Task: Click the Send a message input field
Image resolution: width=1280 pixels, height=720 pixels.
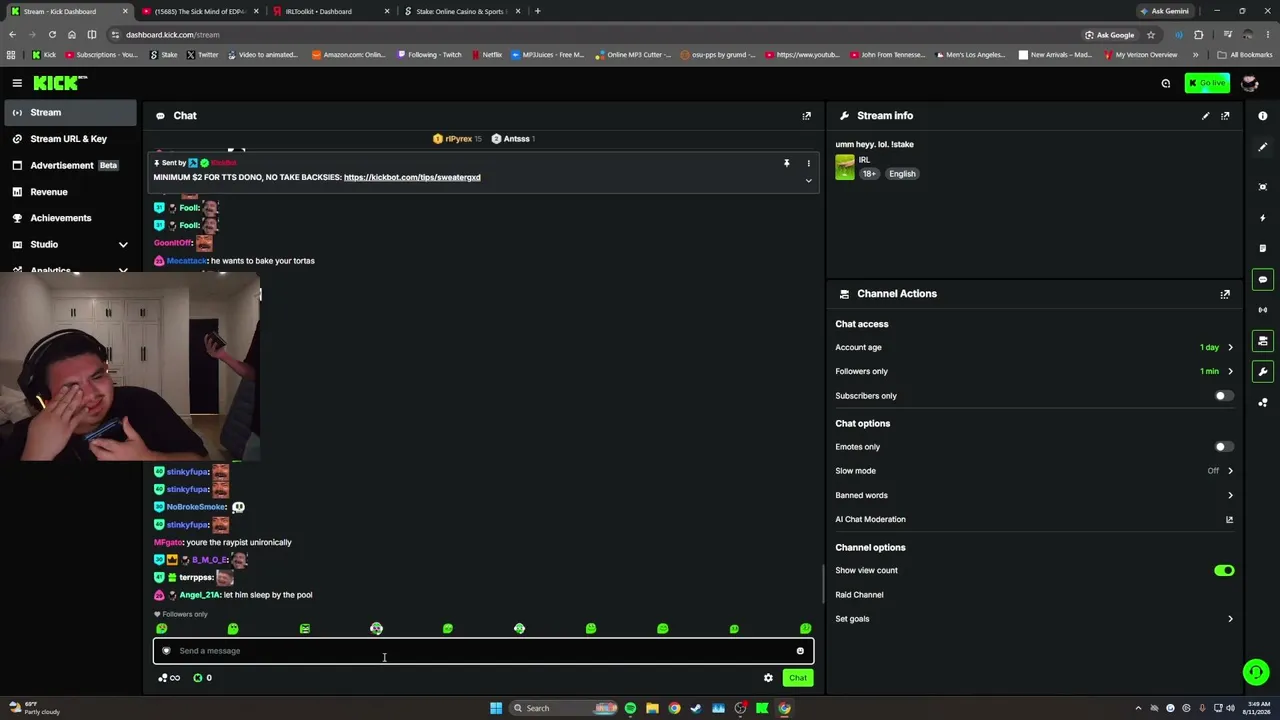Action: pyautogui.click(x=483, y=651)
